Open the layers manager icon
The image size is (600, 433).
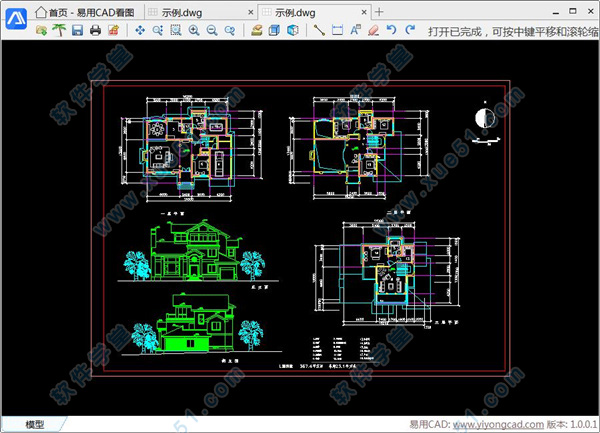(x=257, y=31)
